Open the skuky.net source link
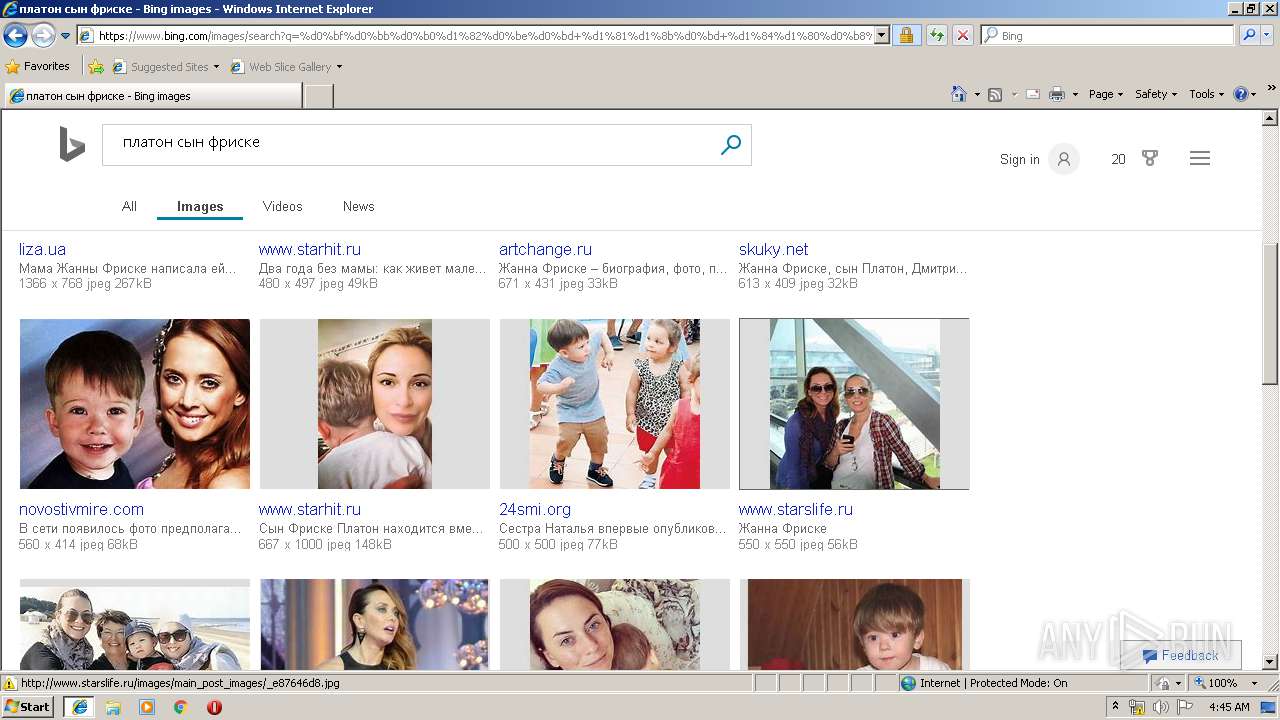 (773, 249)
